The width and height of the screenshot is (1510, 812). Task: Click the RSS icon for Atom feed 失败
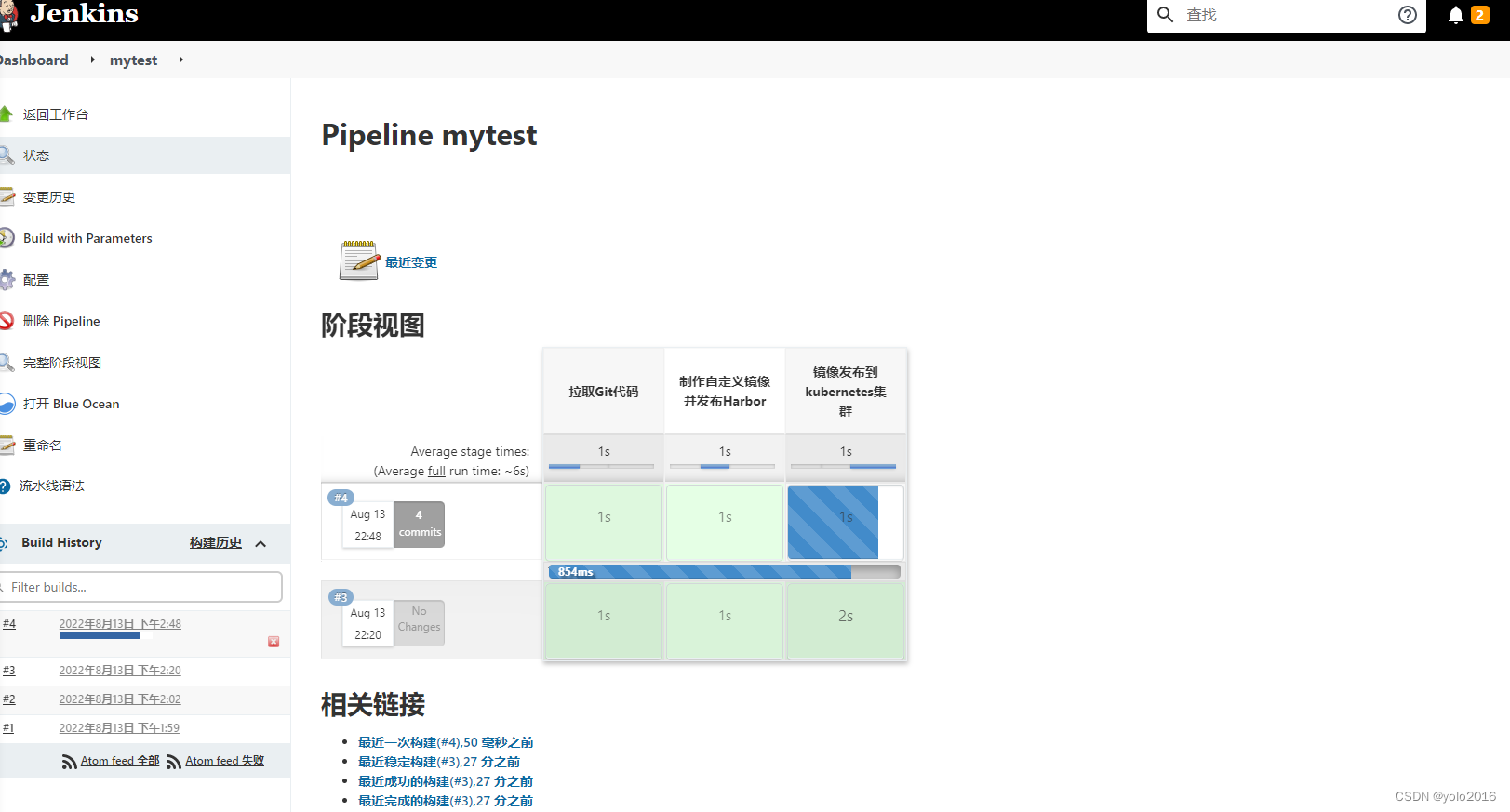tap(174, 762)
